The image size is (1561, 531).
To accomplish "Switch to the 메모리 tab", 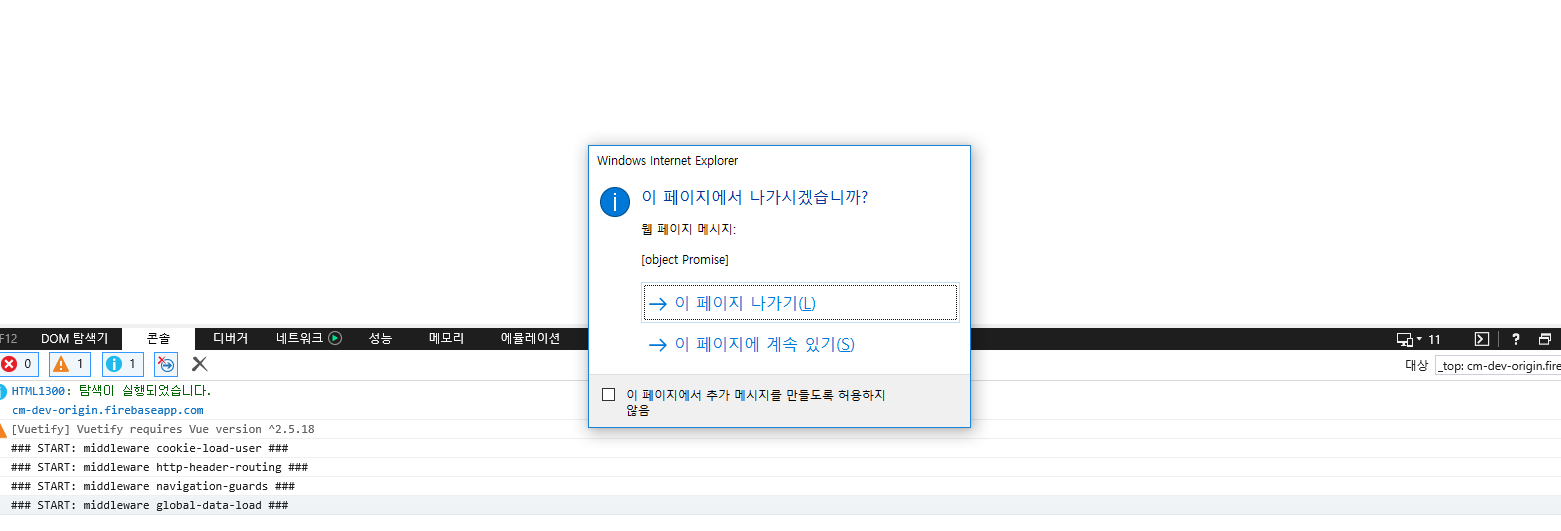I will tap(446, 339).
